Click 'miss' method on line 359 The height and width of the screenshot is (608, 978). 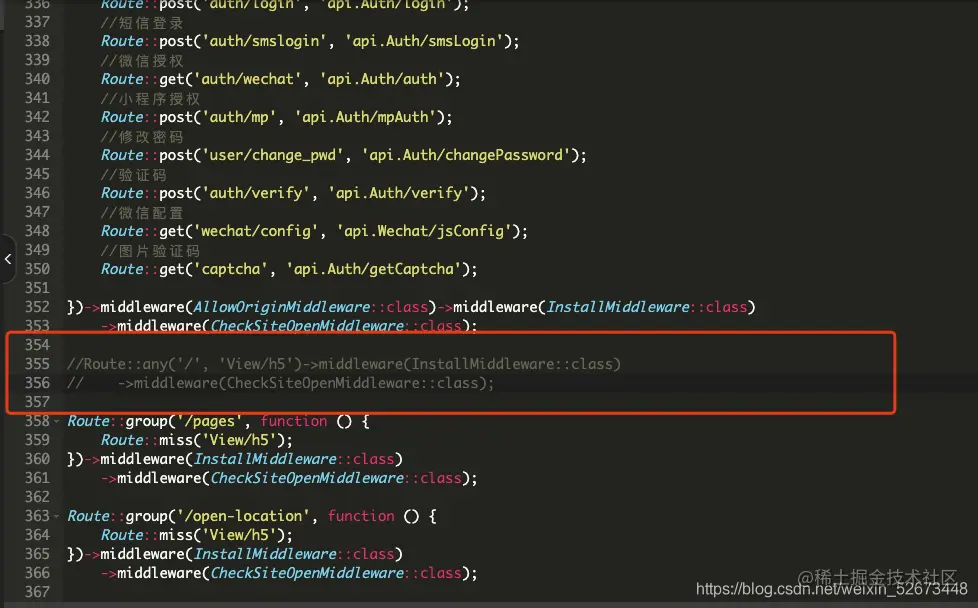(x=176, y=440)
